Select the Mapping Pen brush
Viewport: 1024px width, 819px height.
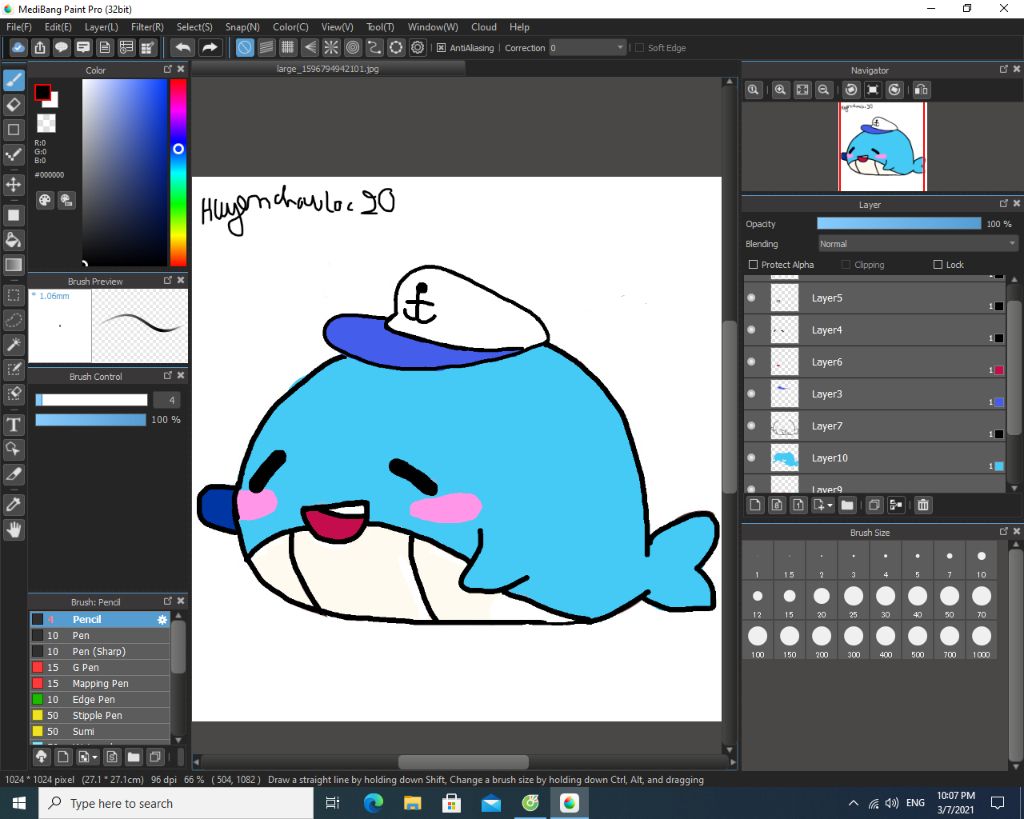tap(100, 683)
